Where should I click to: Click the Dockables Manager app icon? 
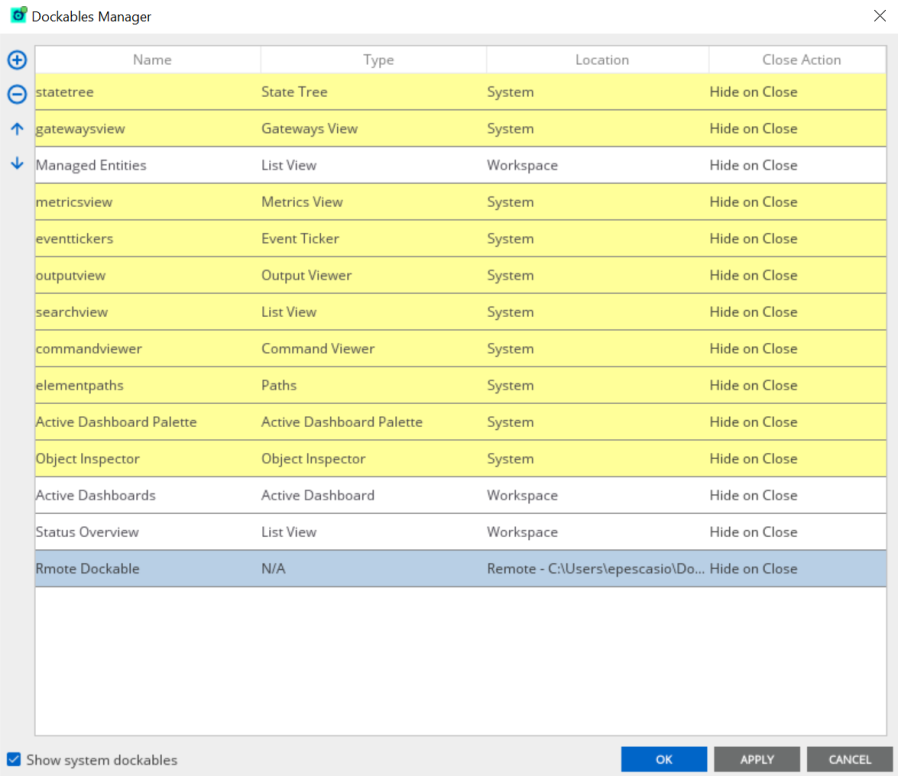tap(18, 16)
